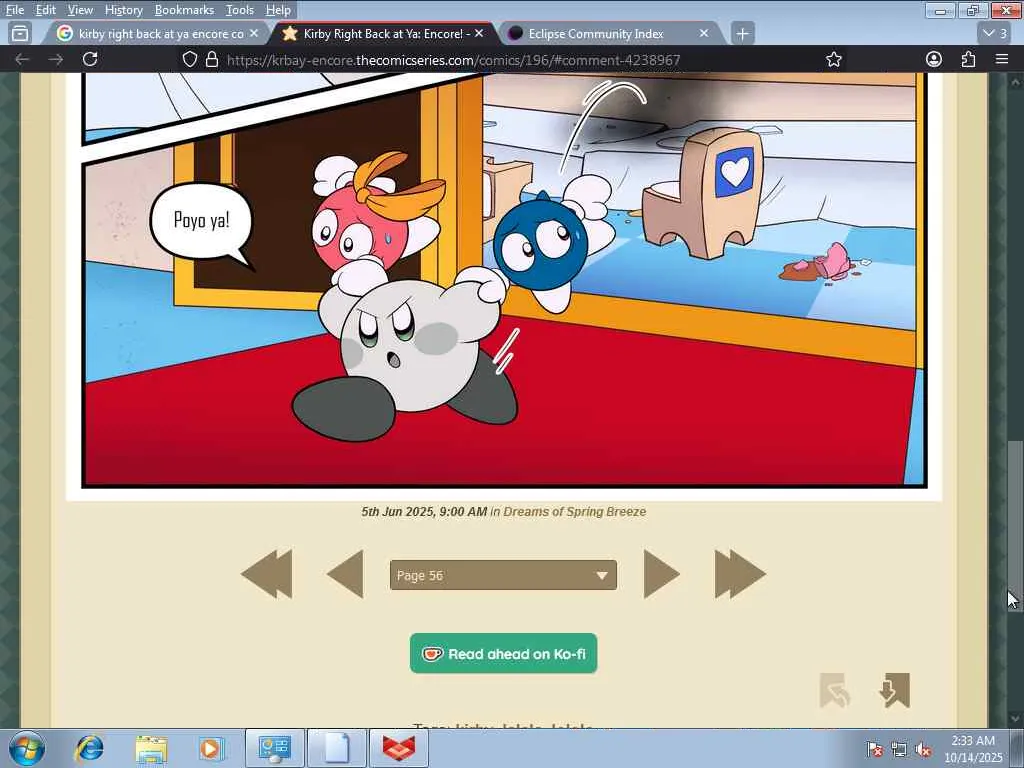Image resolution: width=1024 pixels, height=768 pixels.
Task: Click the browser Back arrow
Action: (x=22, y=59)
